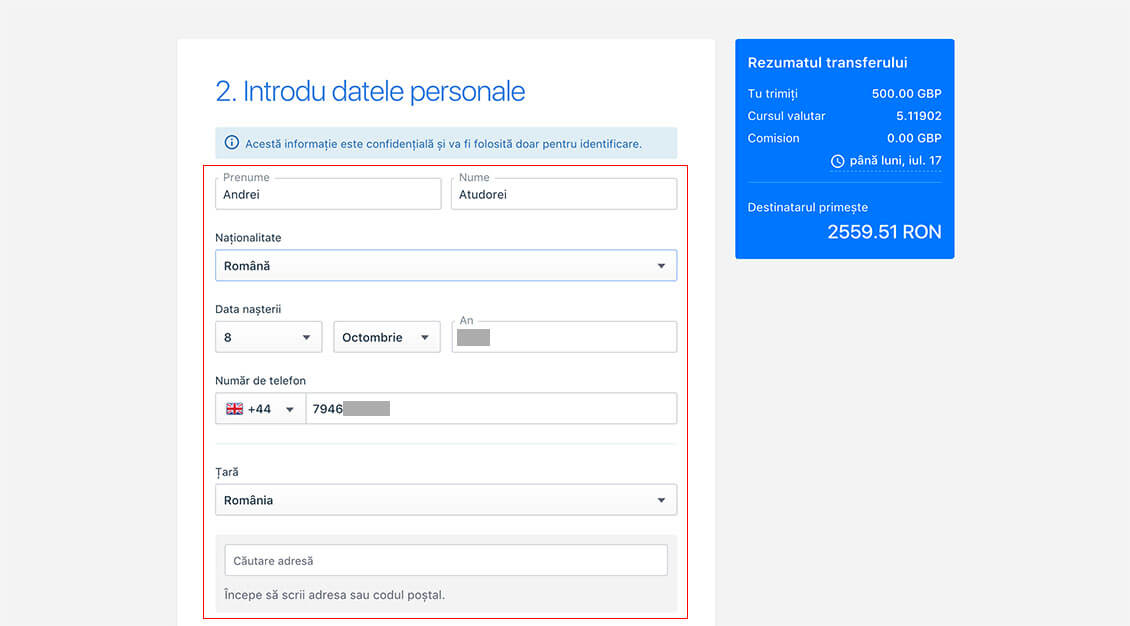Click the exchange rate value 5.11902

click(919, 116)
